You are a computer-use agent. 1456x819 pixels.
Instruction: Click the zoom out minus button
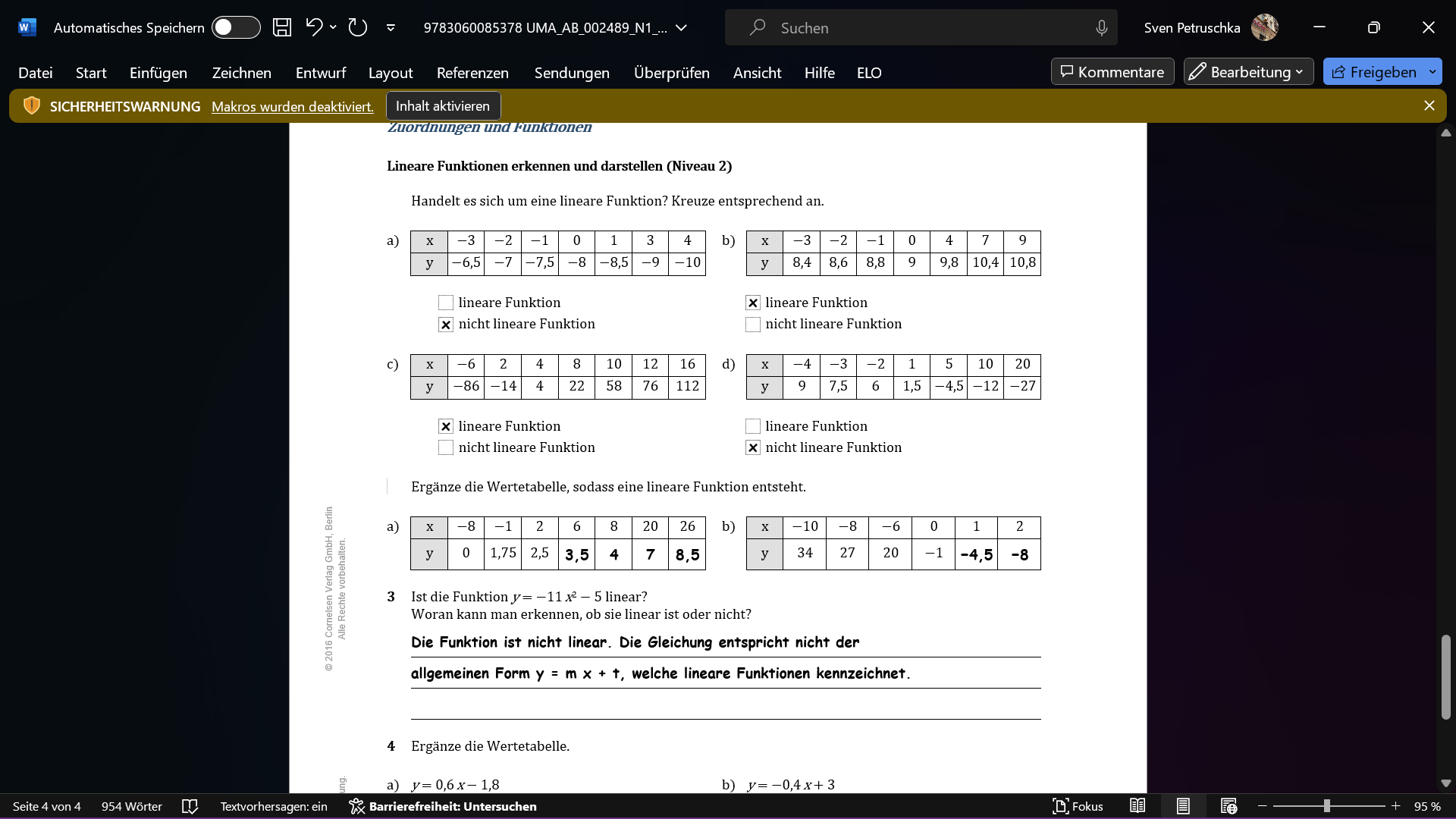click(1262, 806)
